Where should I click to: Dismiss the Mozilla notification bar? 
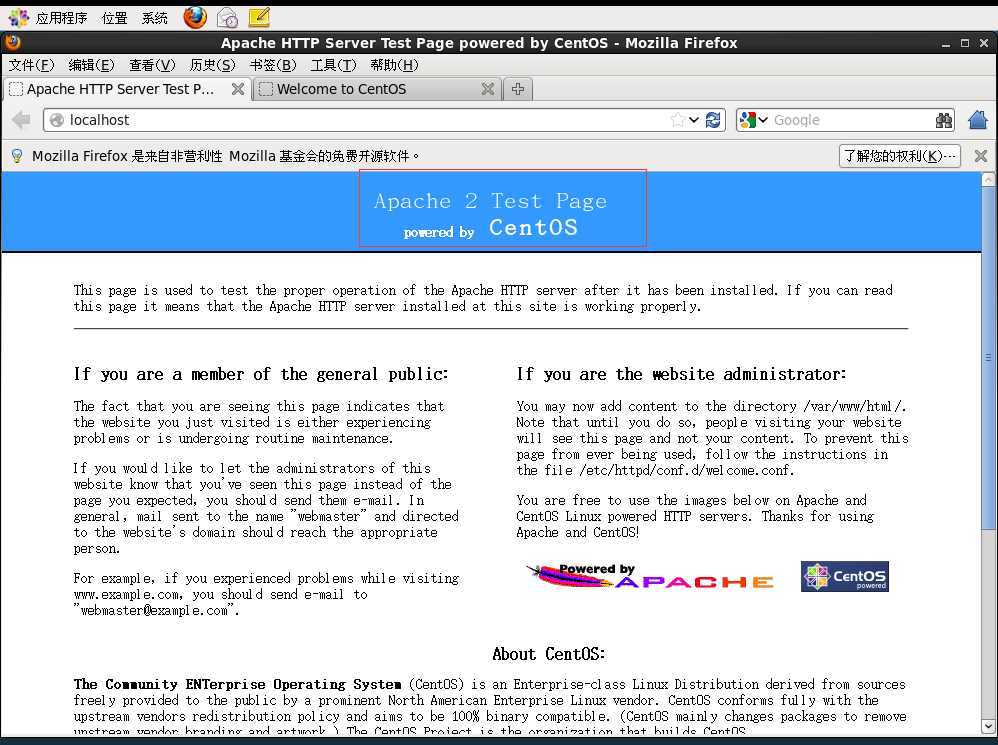click(981, 156)
